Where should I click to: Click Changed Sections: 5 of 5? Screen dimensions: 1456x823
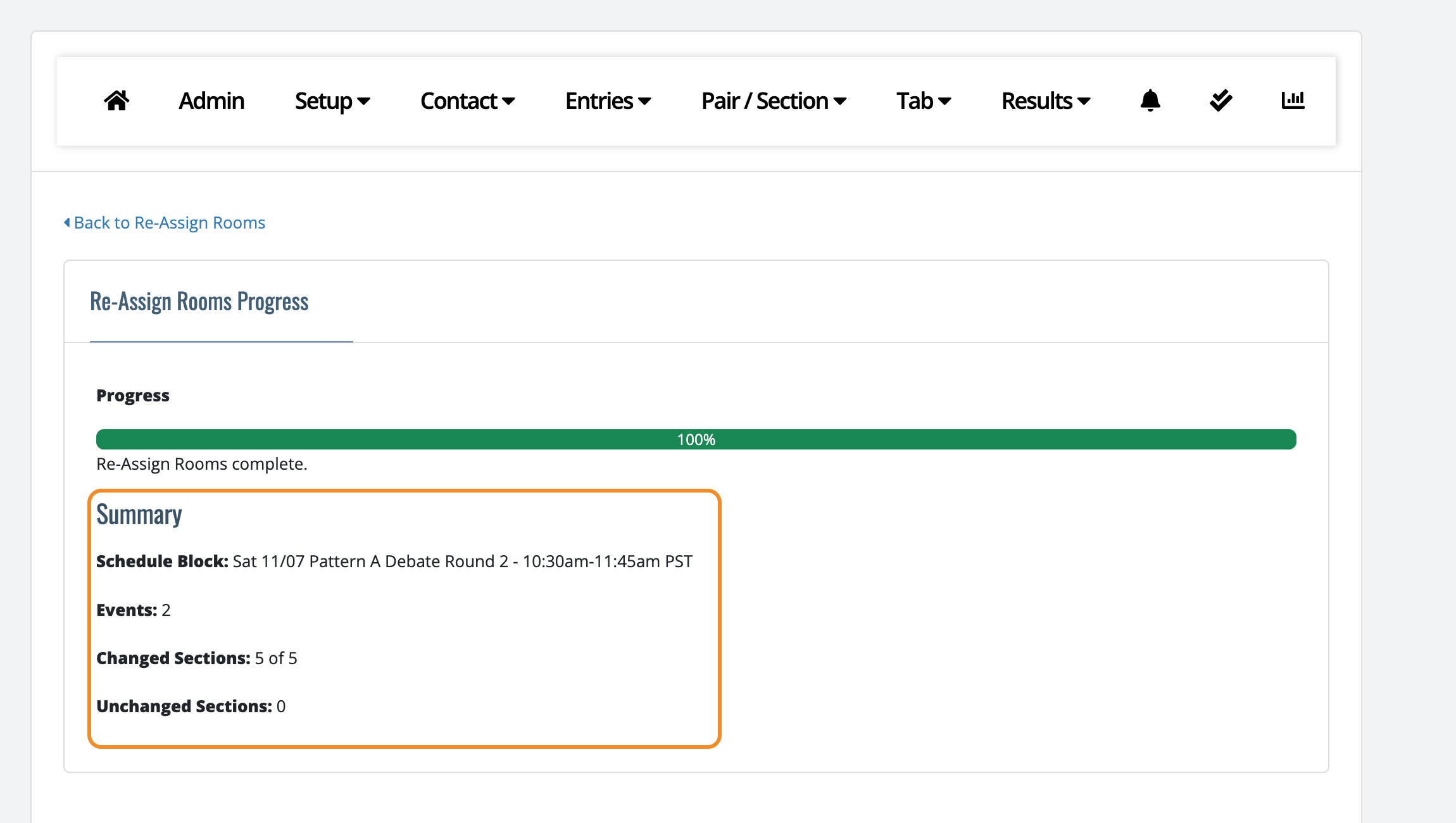pos(197,658)
